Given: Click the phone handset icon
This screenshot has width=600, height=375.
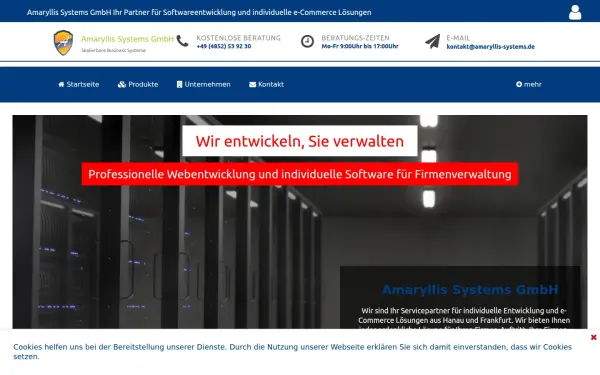Looking at the screenshot, I should 183,41.
